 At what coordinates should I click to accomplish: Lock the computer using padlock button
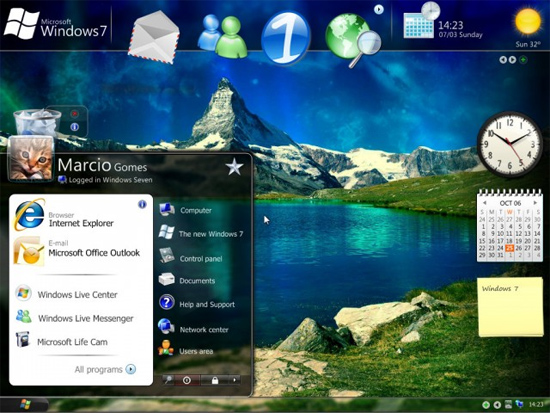tap(215, 380)
